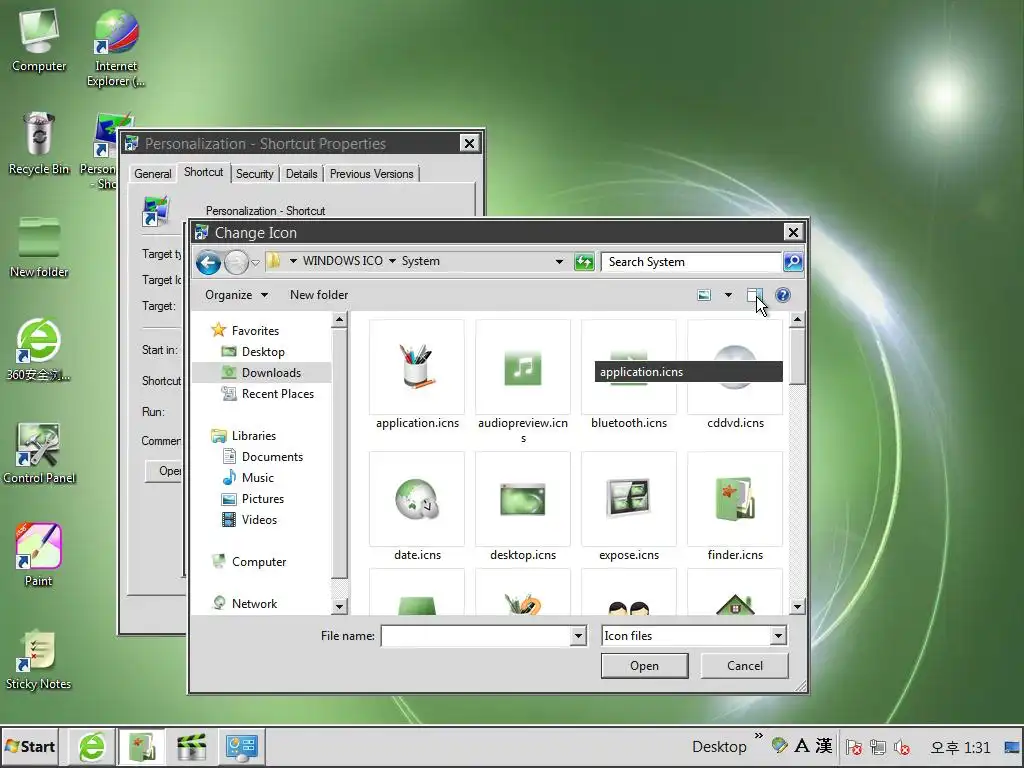Select the Recycle Bin desktop icon
The width and height of the screenshot is (1024, 768).
coord(39,143)
